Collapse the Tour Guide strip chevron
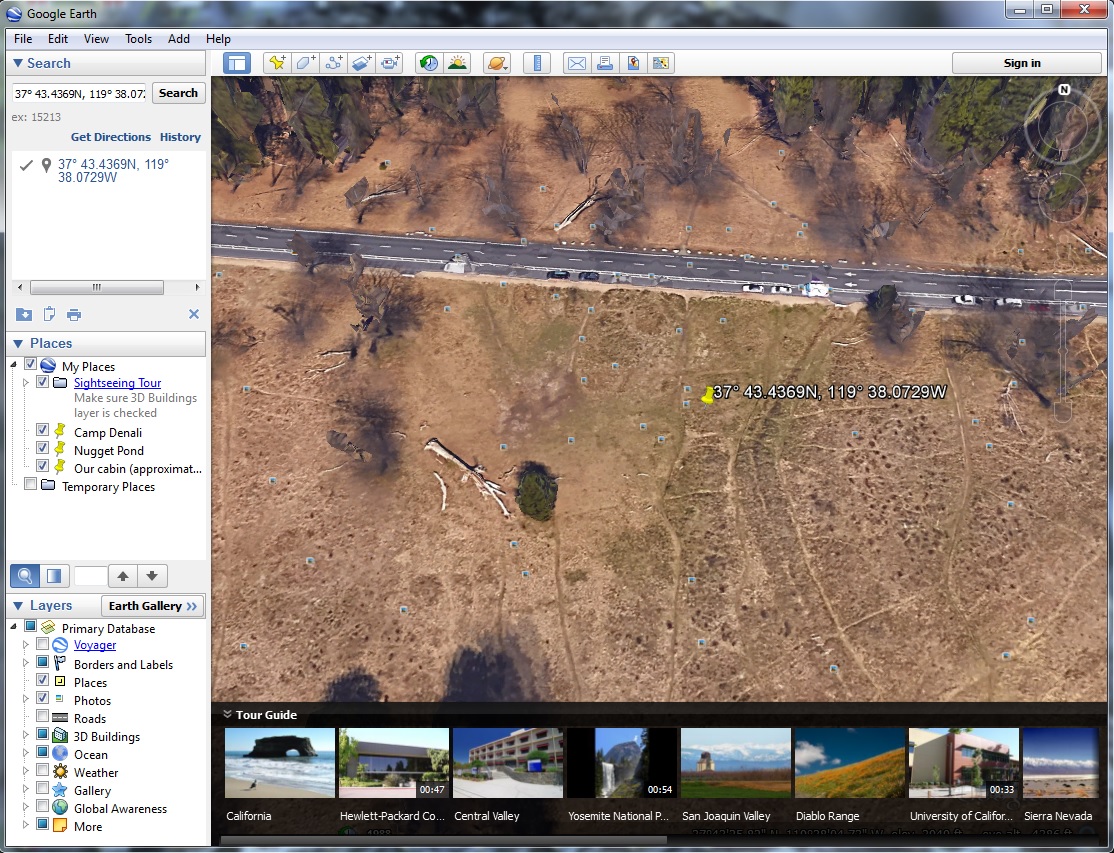 227,715
